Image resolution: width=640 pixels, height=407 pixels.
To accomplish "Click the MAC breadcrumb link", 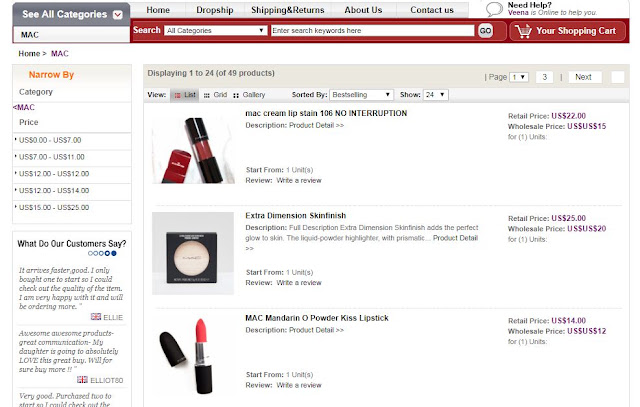I will click(60, 53).
